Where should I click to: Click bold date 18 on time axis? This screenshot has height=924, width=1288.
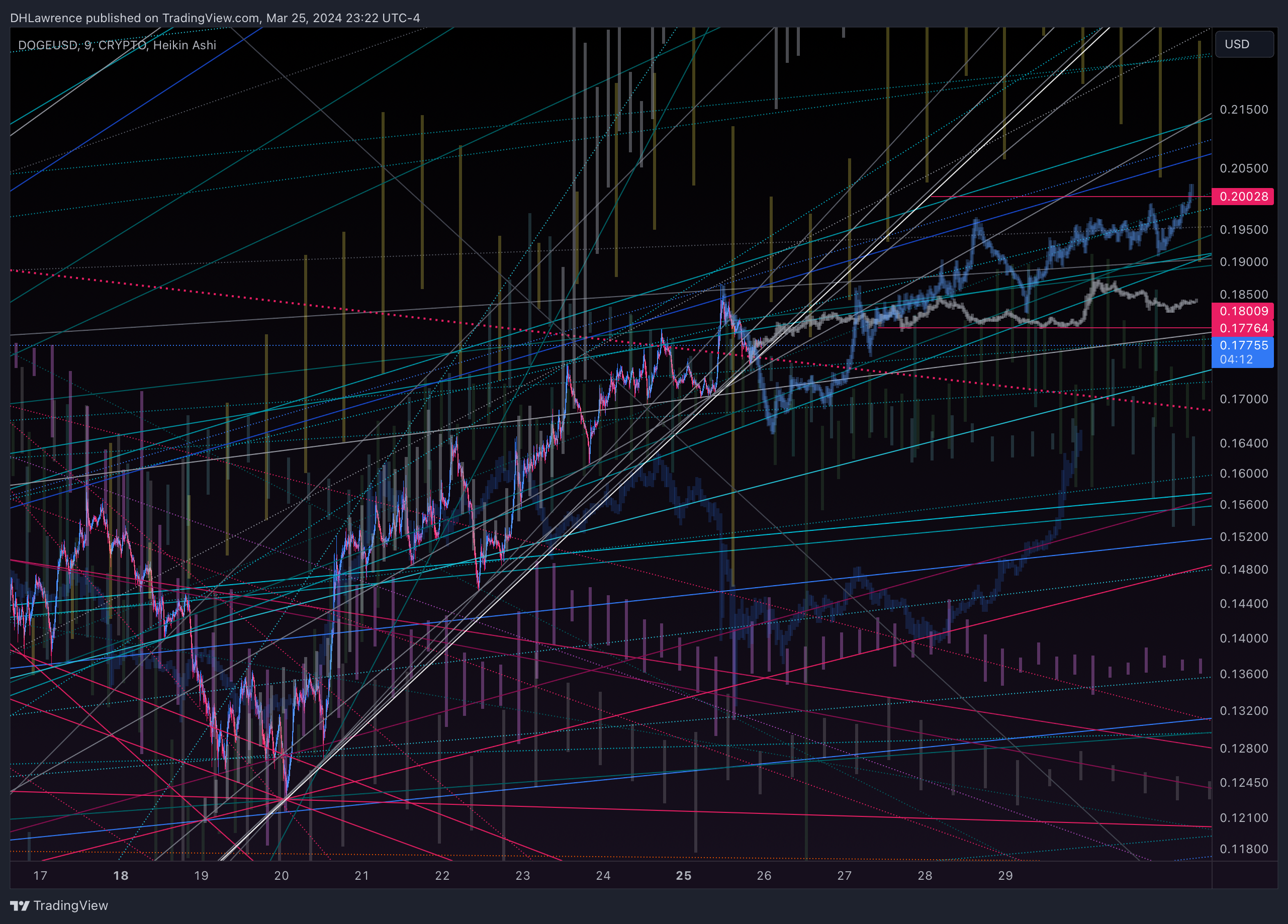coord(121,875)
